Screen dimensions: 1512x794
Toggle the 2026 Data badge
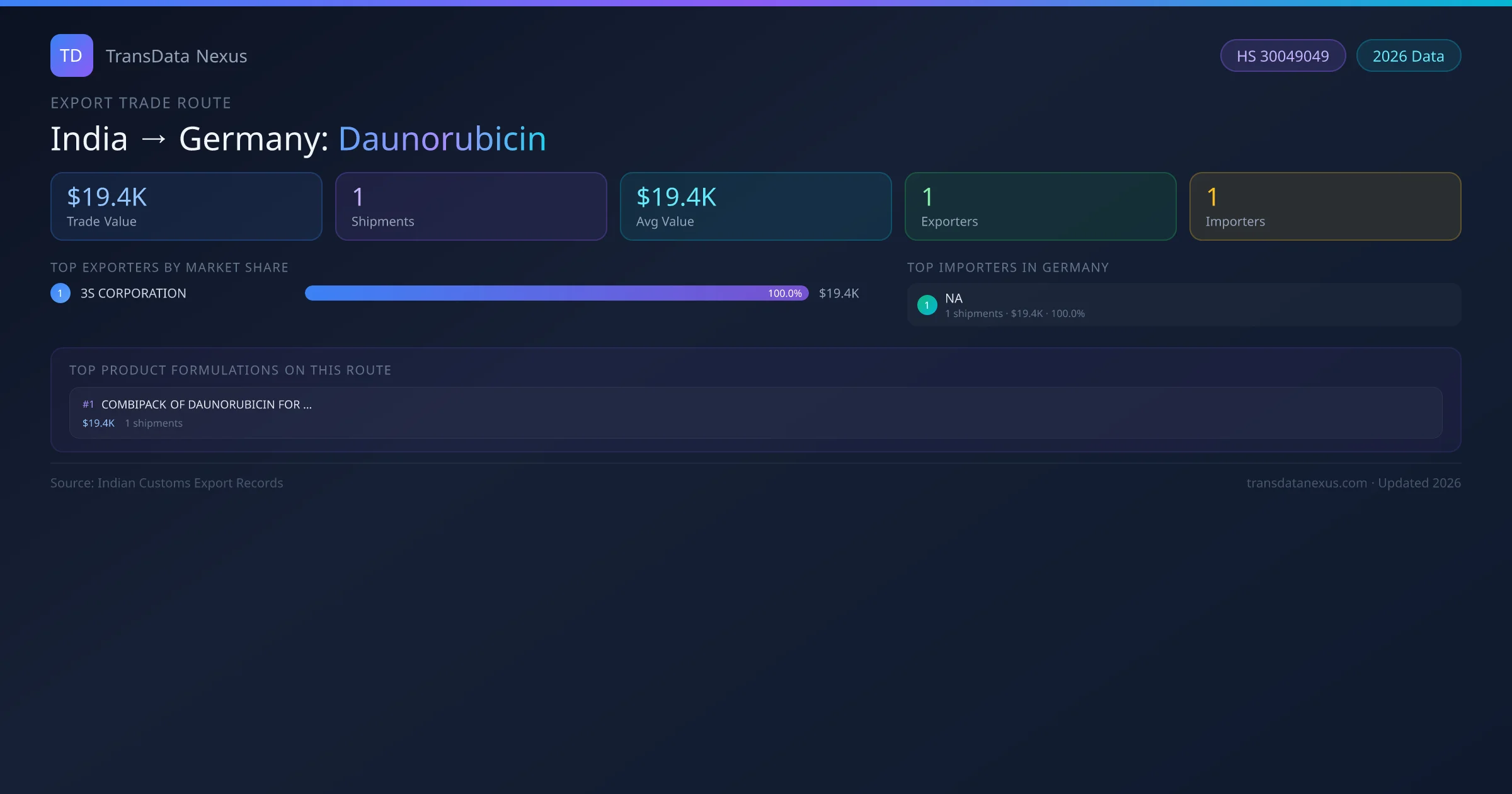pyautogui.click(x=1408, y=55)
